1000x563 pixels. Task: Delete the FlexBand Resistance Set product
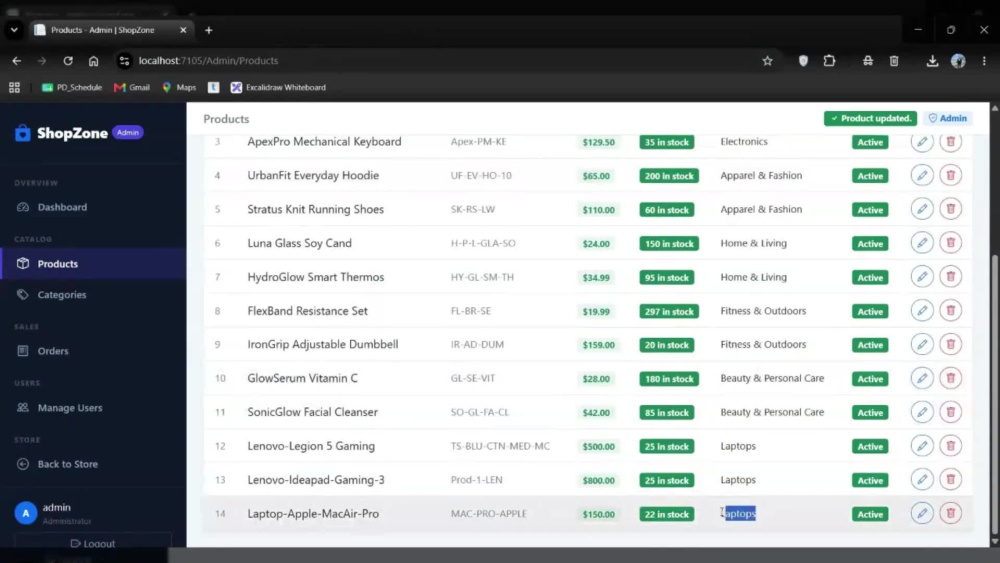(x=950, y=311)
